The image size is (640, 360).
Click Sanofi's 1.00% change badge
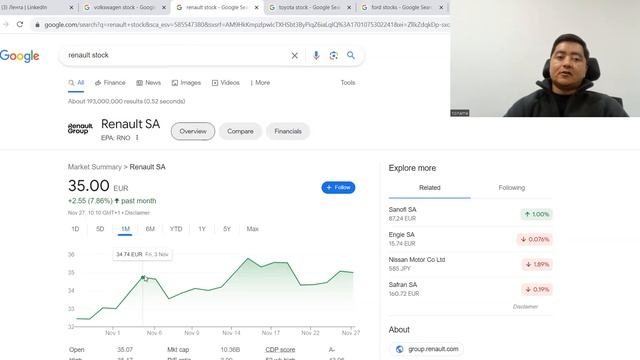[536, 214]
